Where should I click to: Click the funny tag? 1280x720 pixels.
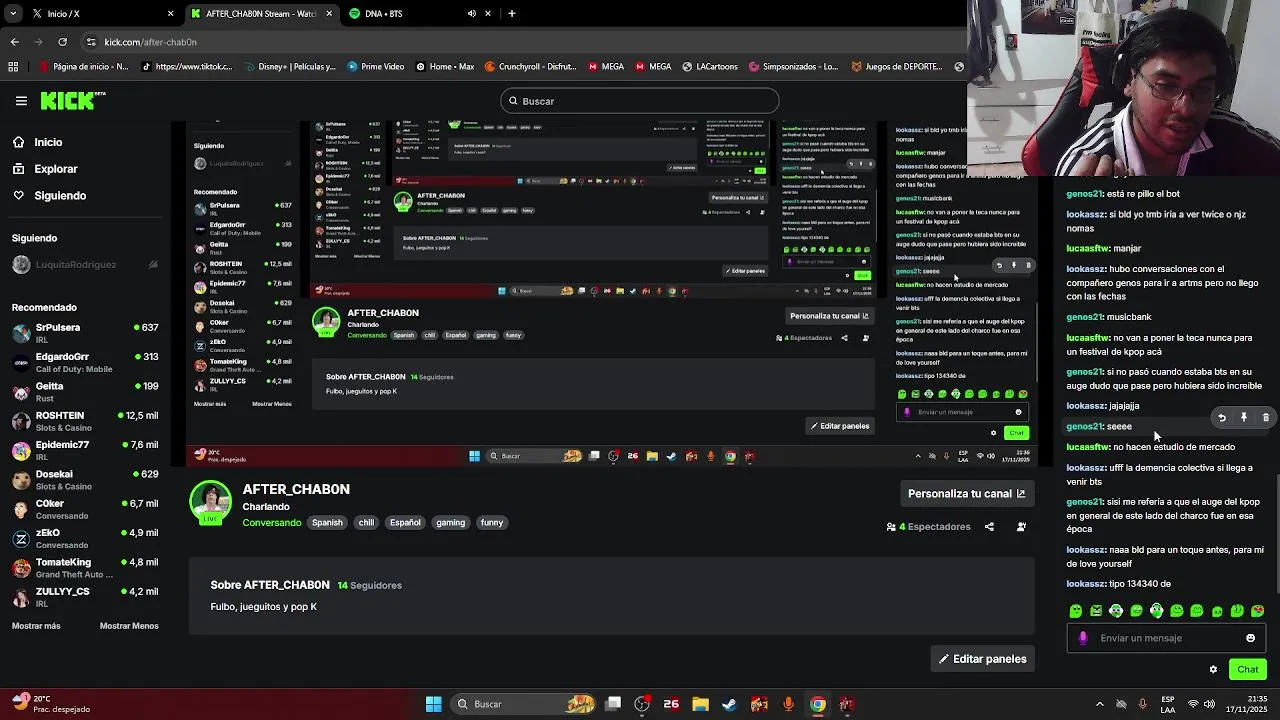click(492, 522)
